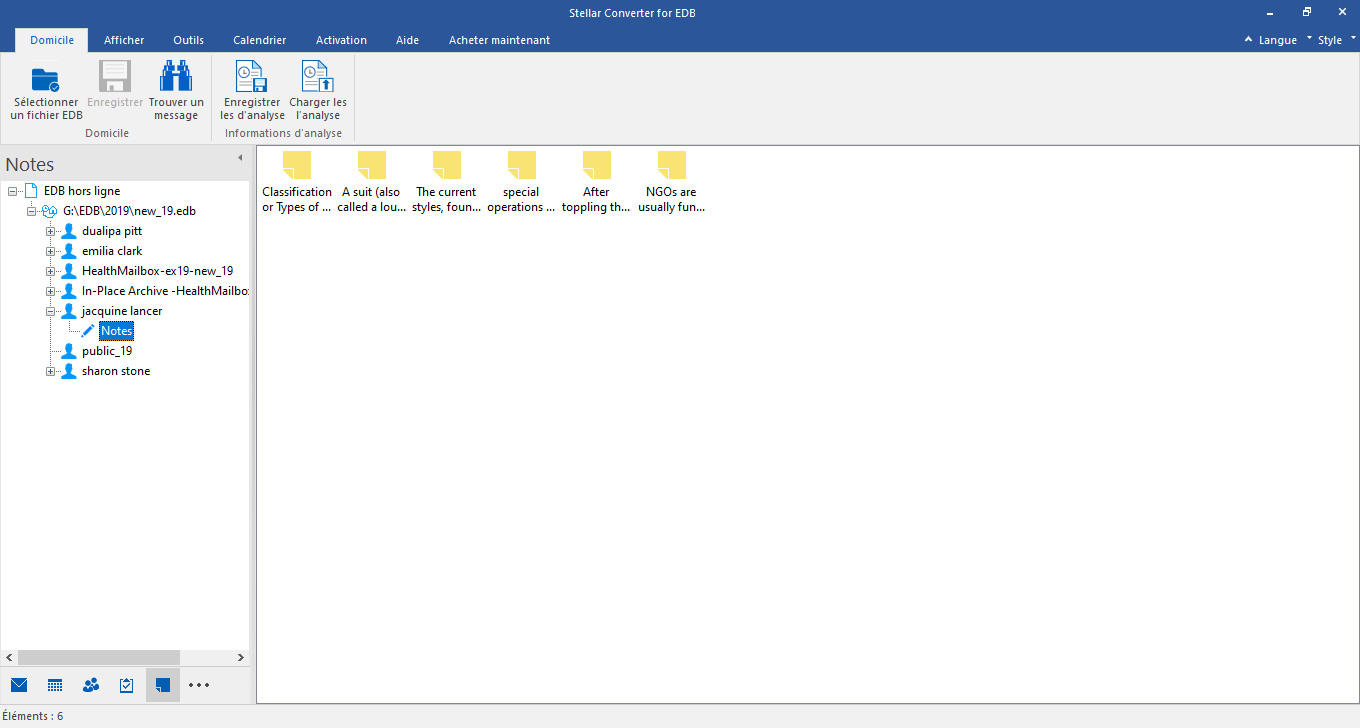
Task: Click tree horizontal scrollbar left arrow
Action: (x=10, y=658)
